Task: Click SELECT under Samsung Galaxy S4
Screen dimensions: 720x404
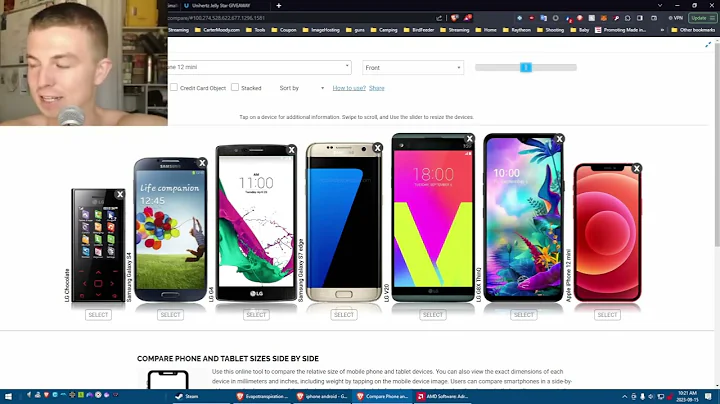Action: click(170, 314)
